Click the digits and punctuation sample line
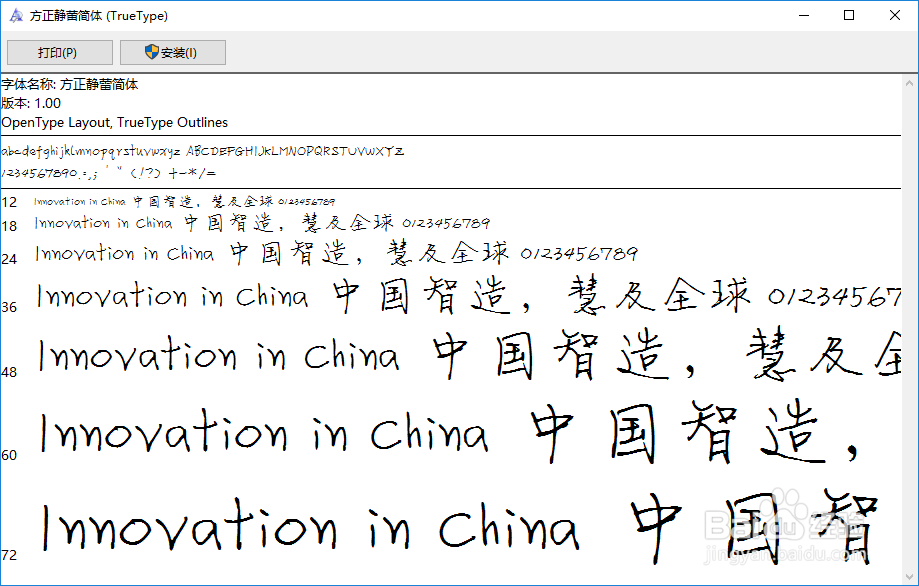 (108, 173)
